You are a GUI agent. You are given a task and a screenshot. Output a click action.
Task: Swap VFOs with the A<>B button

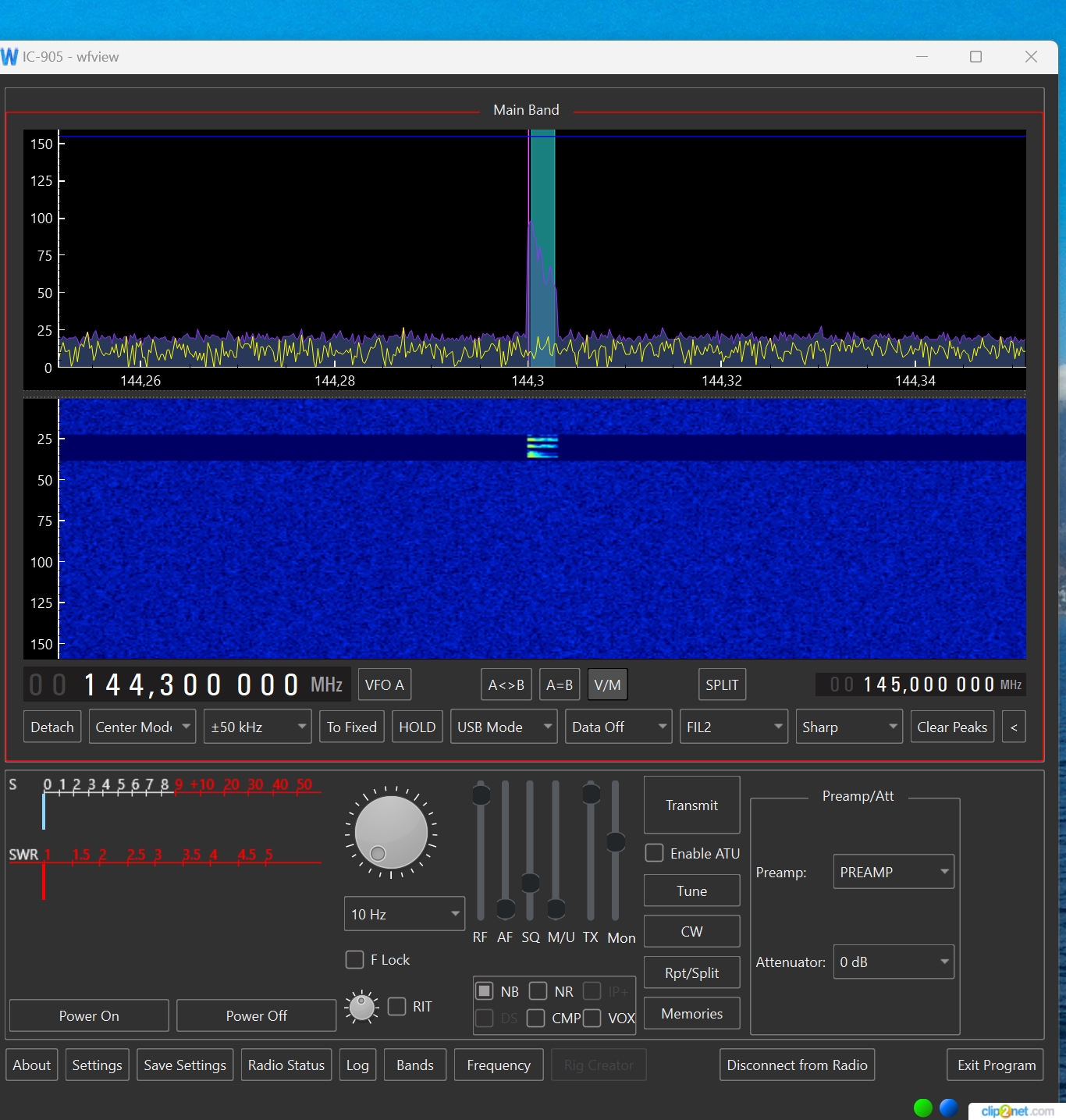tap(506, 684)
